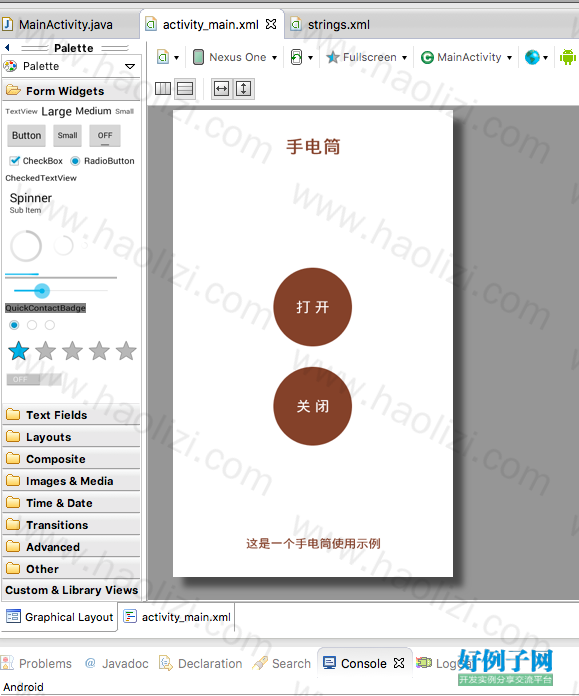The width and height of the screenshot is (579, 696).
Task: Select the RadioButton widget
Action: point(103,161)
